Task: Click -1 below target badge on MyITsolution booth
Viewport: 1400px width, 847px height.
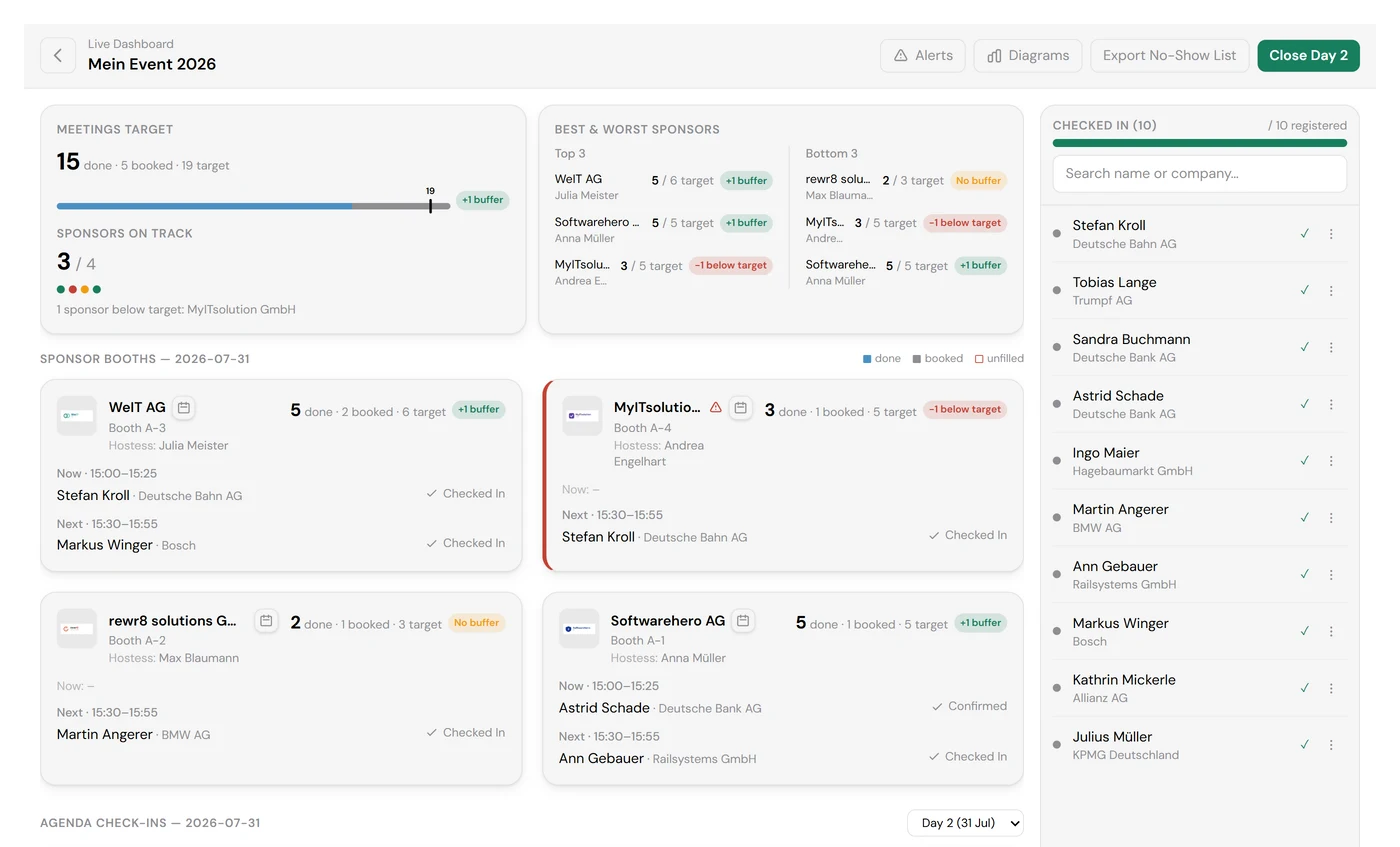Action: [965, 410]
